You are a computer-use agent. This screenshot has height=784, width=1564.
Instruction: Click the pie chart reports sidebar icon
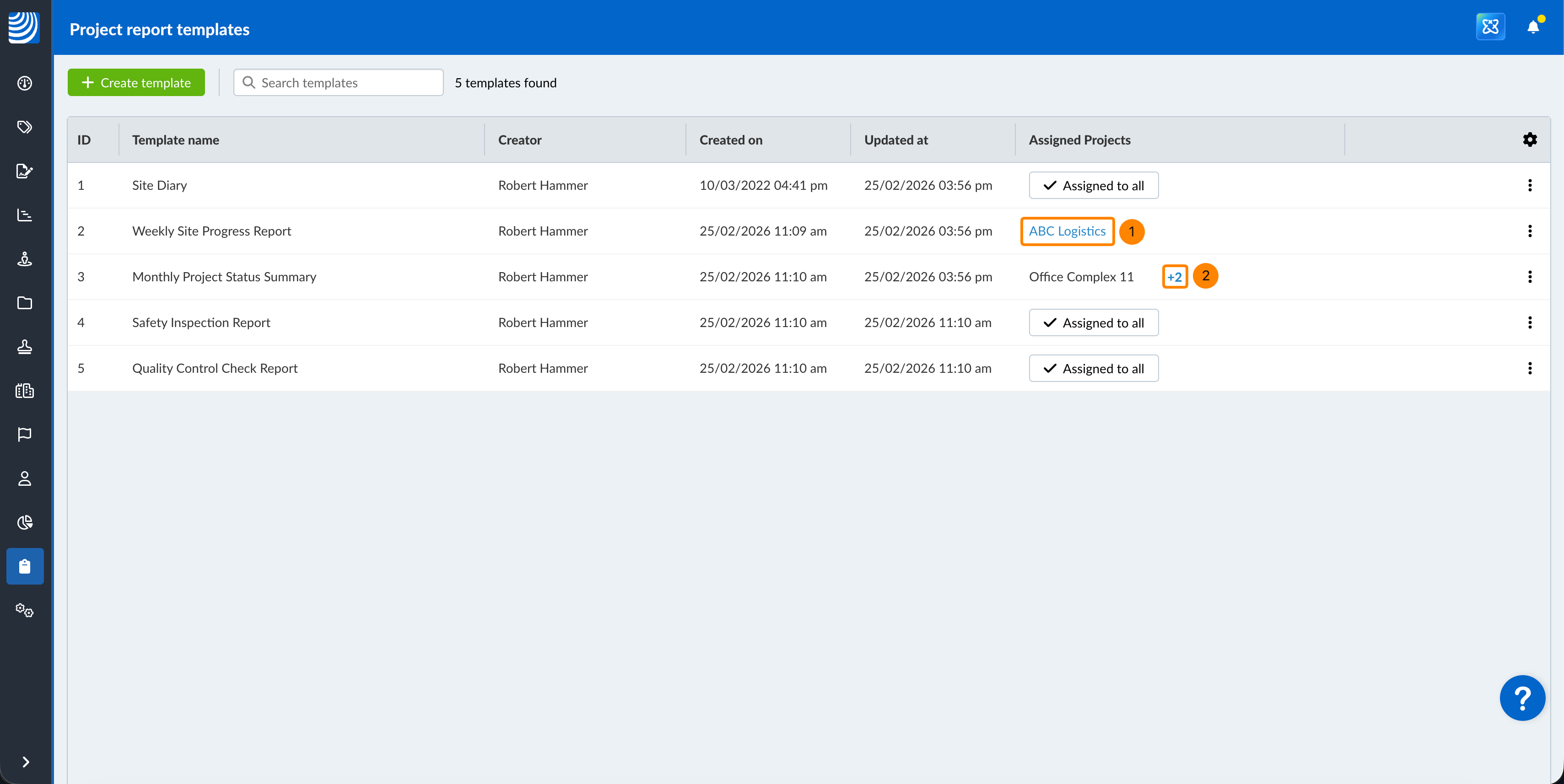(x=24, y=522)
